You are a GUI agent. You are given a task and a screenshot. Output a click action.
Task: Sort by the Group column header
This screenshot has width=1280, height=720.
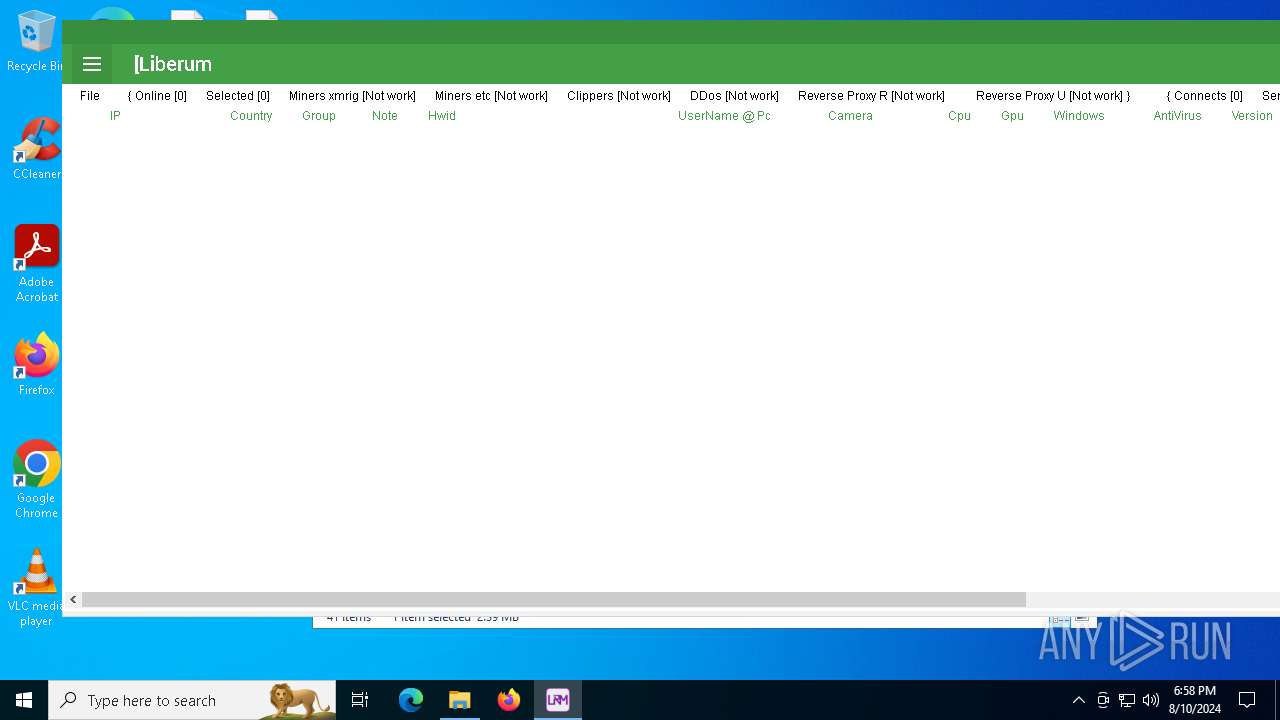[x=319, y=116]
